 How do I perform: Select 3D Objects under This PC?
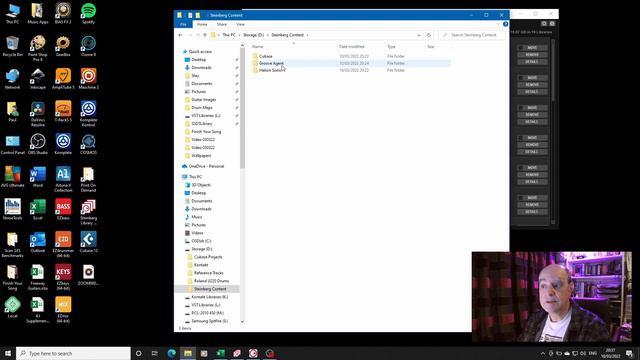[x=201, y=185]
